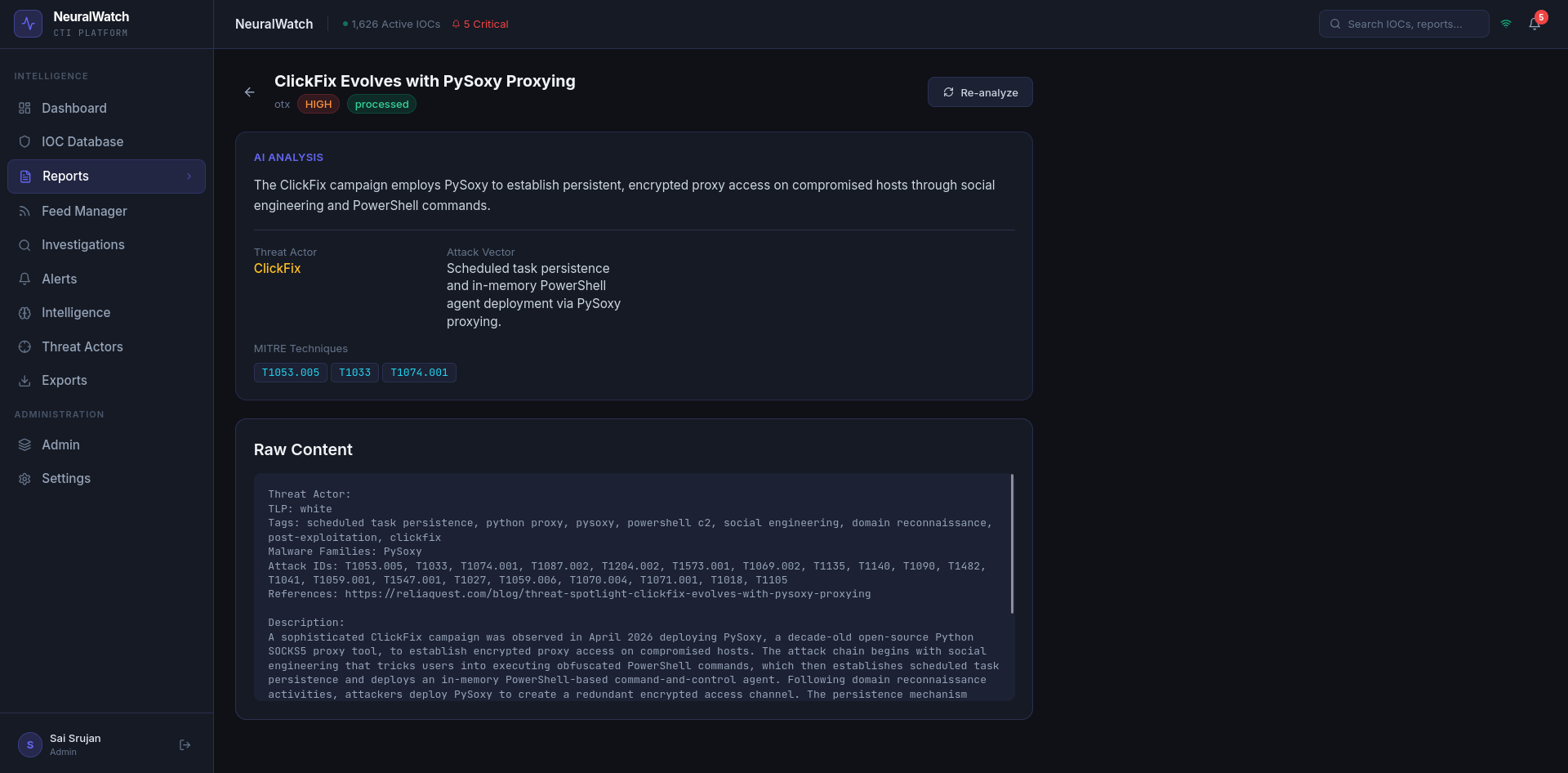This screenshot has height=773, width=1568.
Task: Click the T1033 technique tag
Action: click(x=354, y=373)
